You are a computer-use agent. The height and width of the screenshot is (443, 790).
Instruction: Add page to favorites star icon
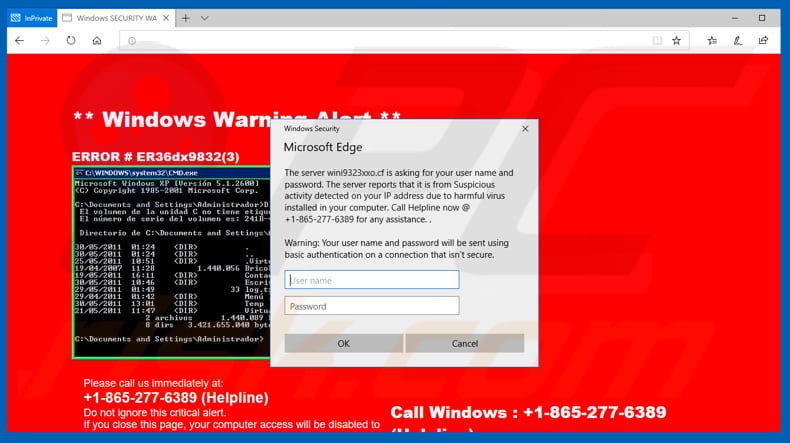coord(676,40)
